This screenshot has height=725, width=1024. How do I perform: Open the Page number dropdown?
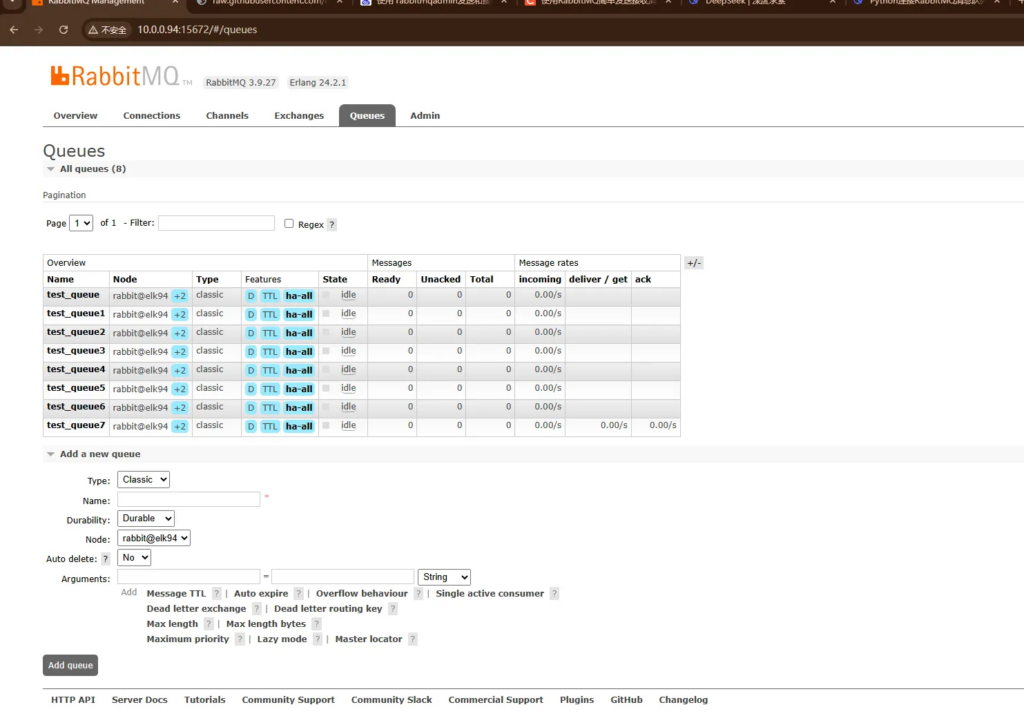click(x=81, y=223)
